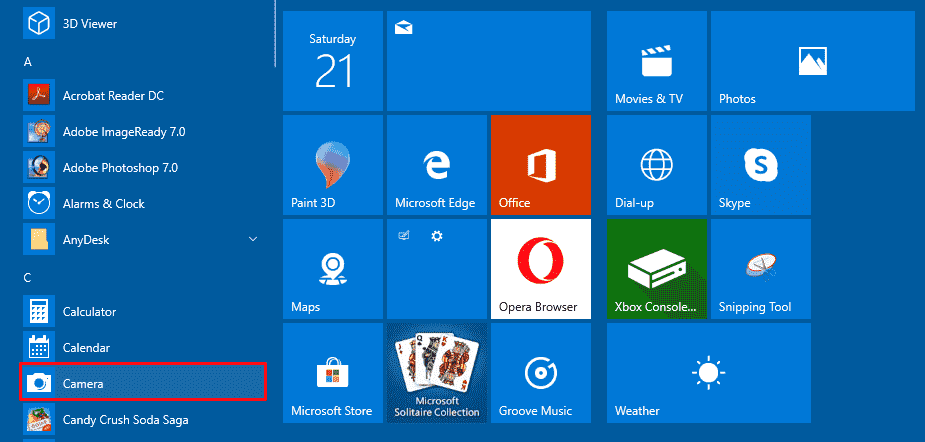Open Adobe ImageReady 7.0
The width and height of the screenshot is (925, 442).
point(143,132)
